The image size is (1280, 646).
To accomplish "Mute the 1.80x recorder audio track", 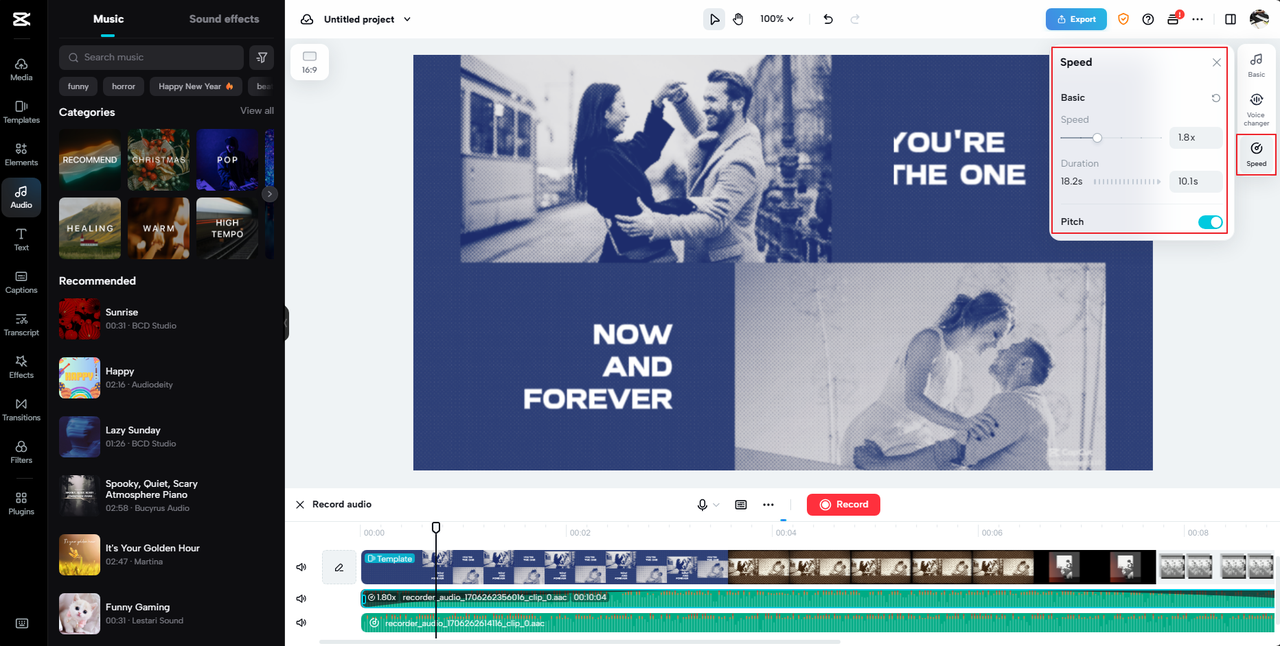I will point(301,599).
